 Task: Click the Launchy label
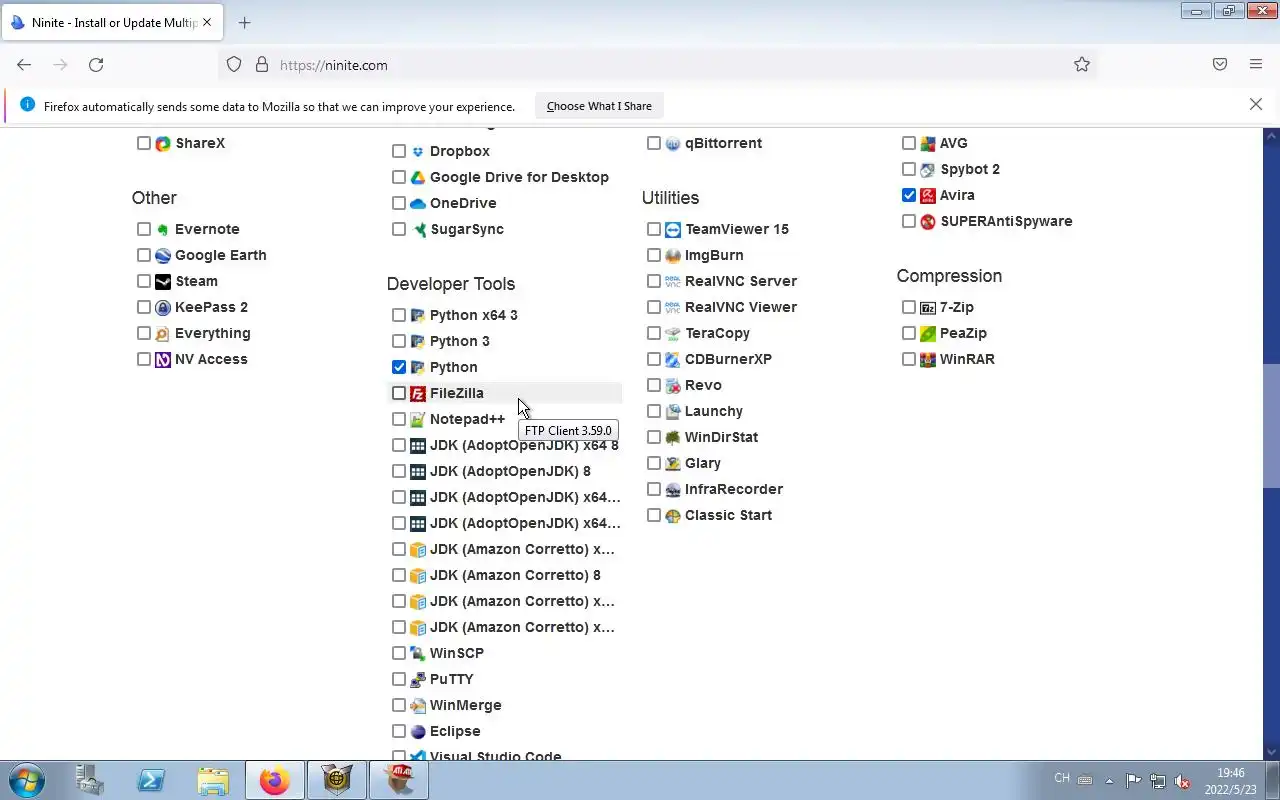pyautogui.click(x=714, y=411)
